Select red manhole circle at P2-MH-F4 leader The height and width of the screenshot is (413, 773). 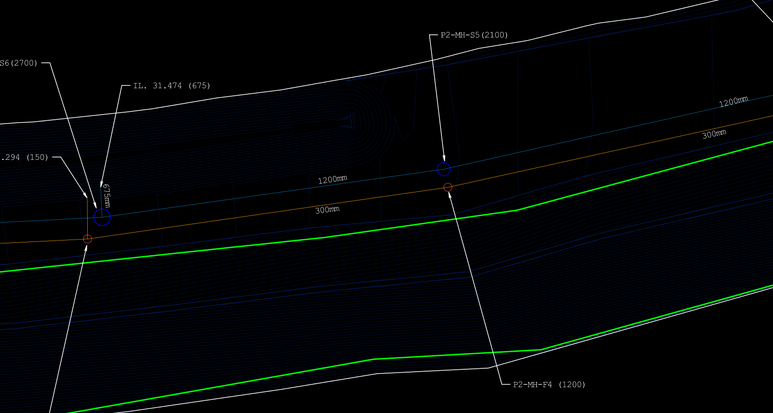pyautogui.click(x=448, y=187)
